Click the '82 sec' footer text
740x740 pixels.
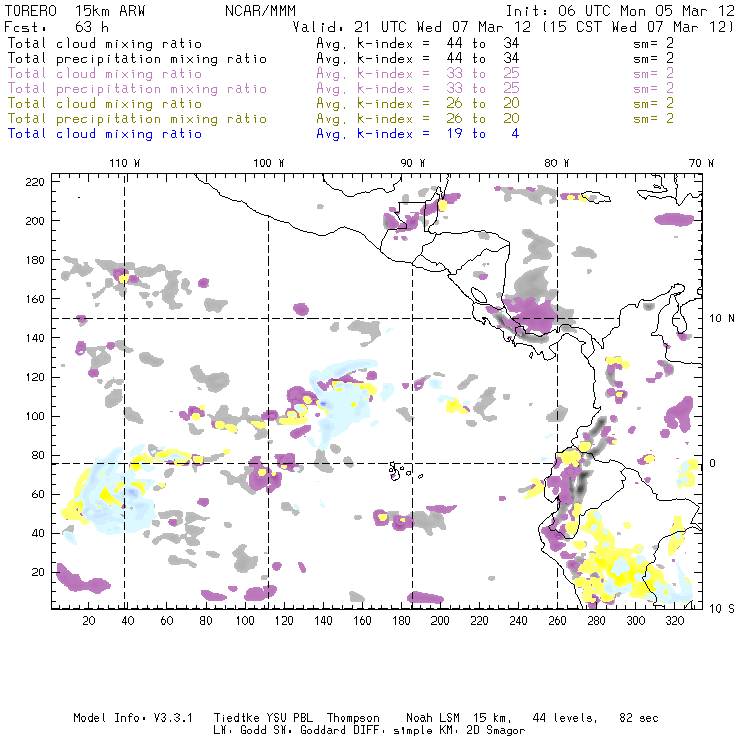click(x=639, y=718)
